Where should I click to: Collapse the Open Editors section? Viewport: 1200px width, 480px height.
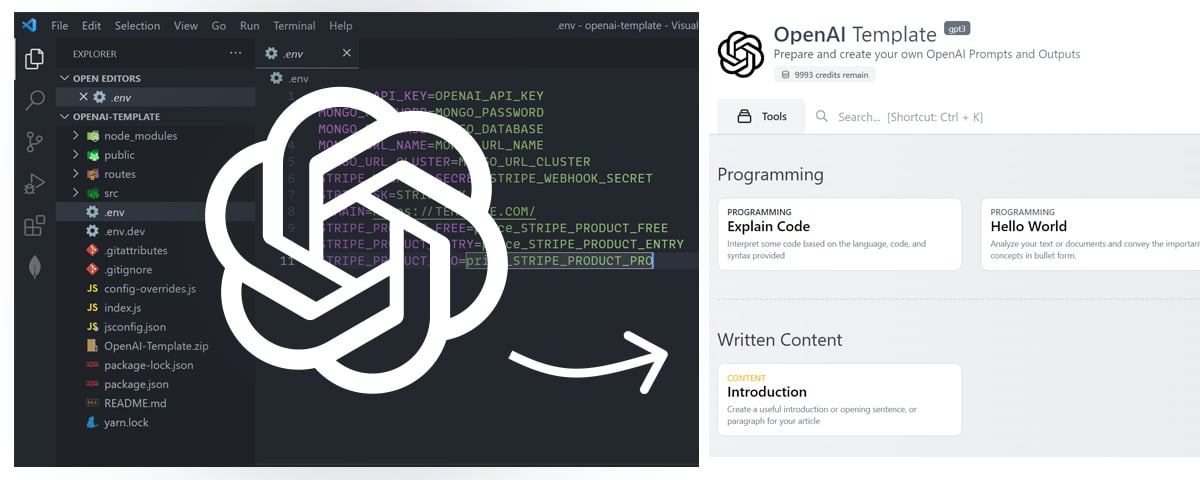click(x=65, y=78)
